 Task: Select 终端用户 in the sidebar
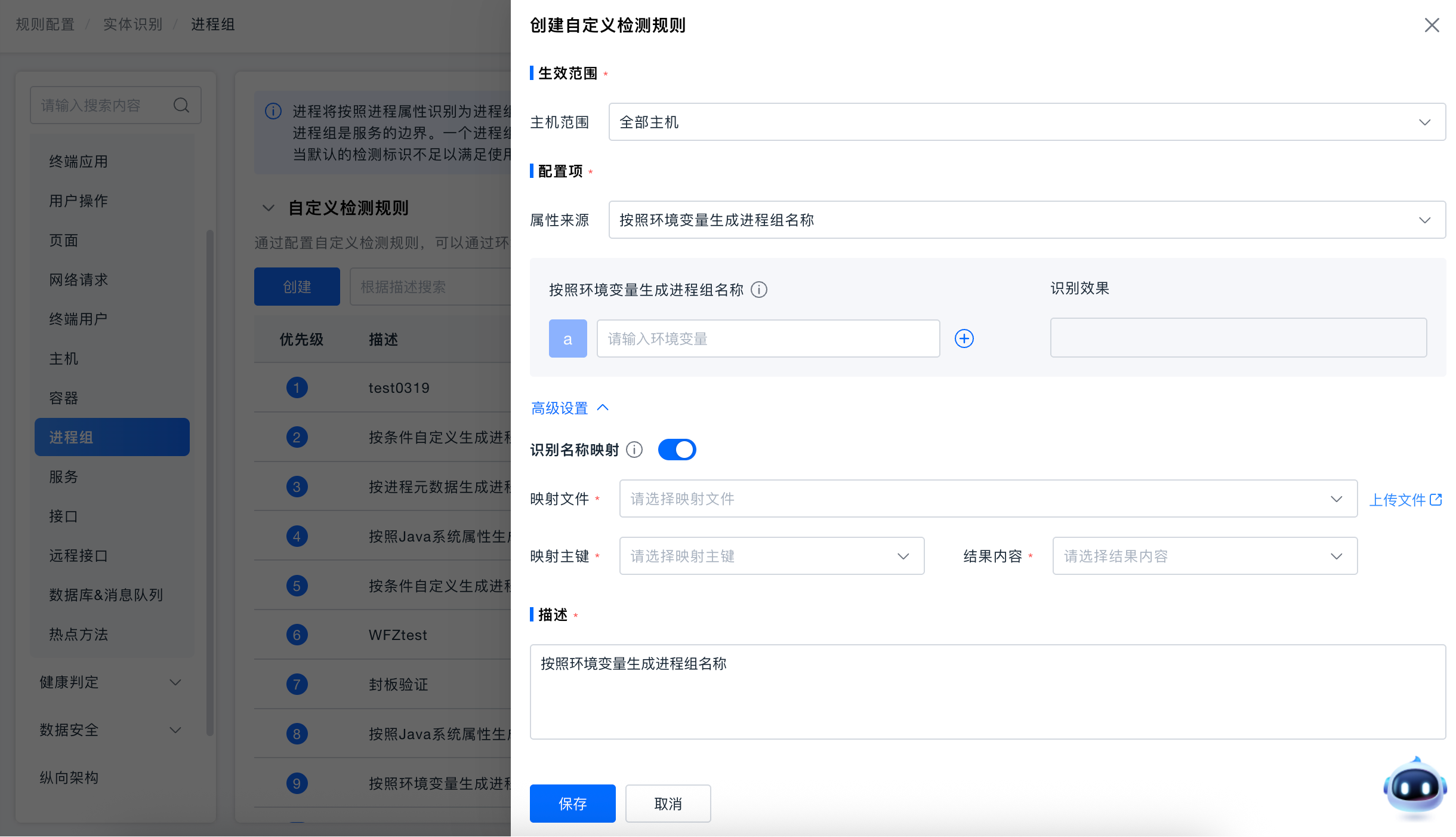click(112, 319)
